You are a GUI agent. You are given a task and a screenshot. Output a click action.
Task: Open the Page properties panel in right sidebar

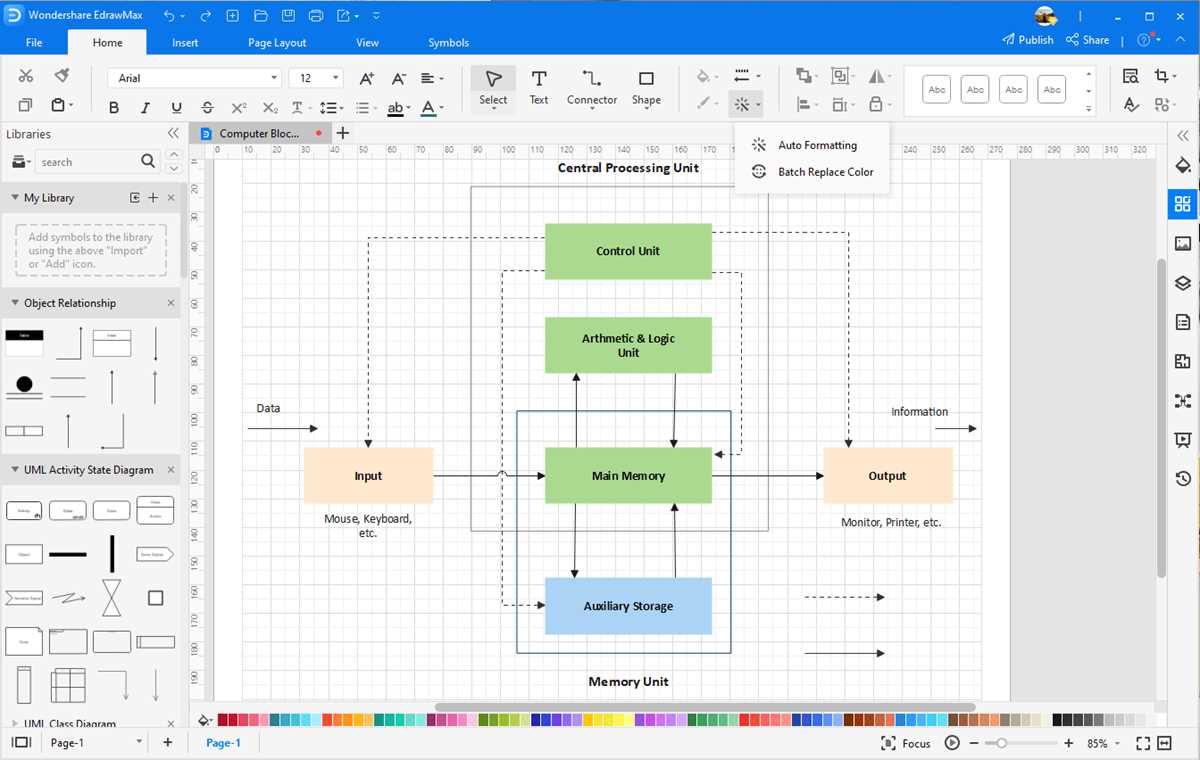click(1183, 322)
